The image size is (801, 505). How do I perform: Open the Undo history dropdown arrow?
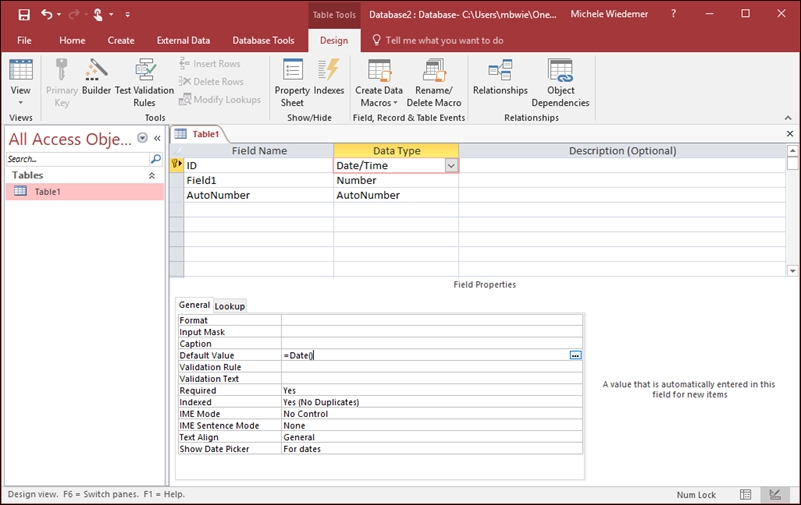(x=59, y=15)
